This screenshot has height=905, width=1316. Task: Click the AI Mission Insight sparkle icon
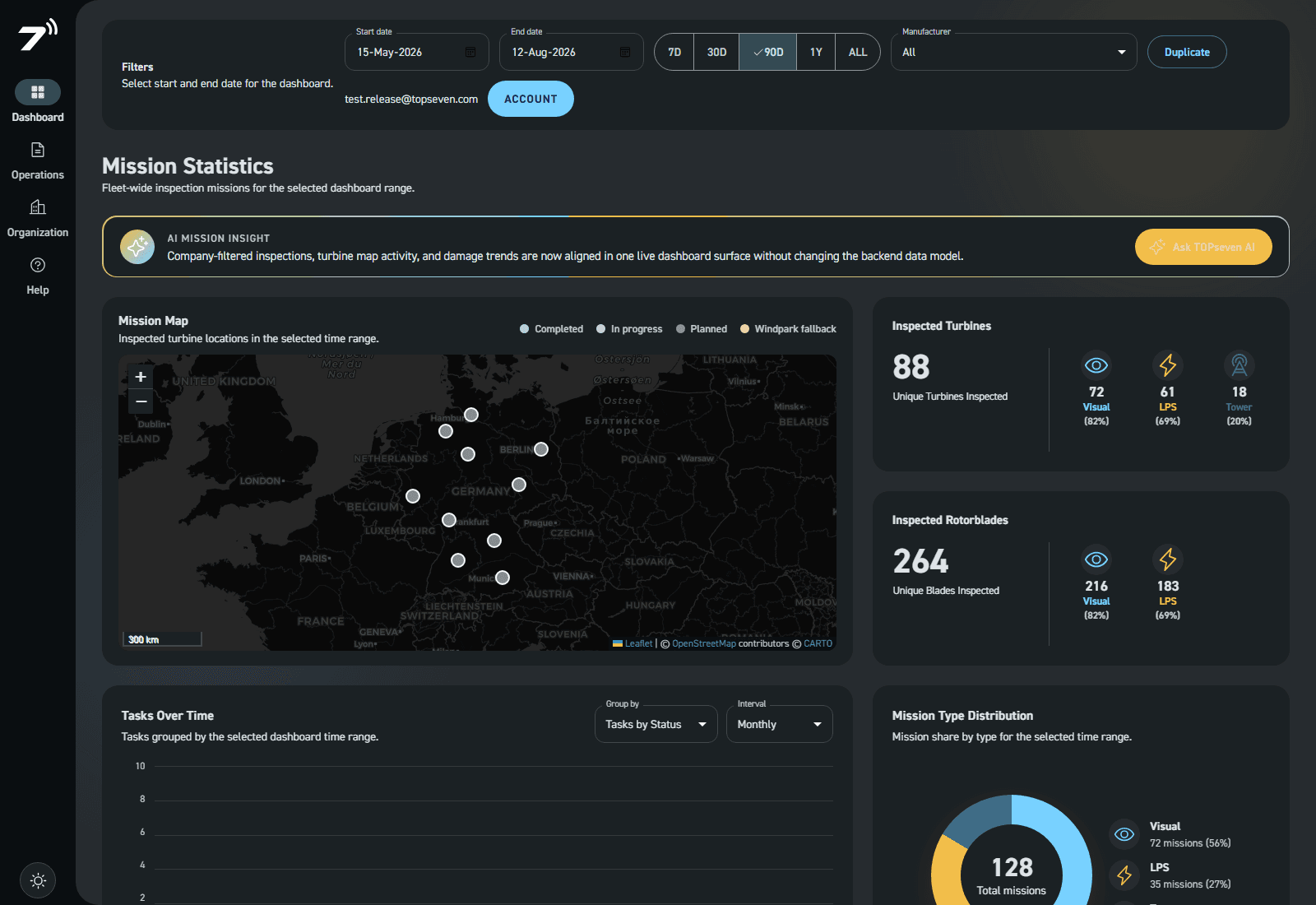click(x=137, y=247)
